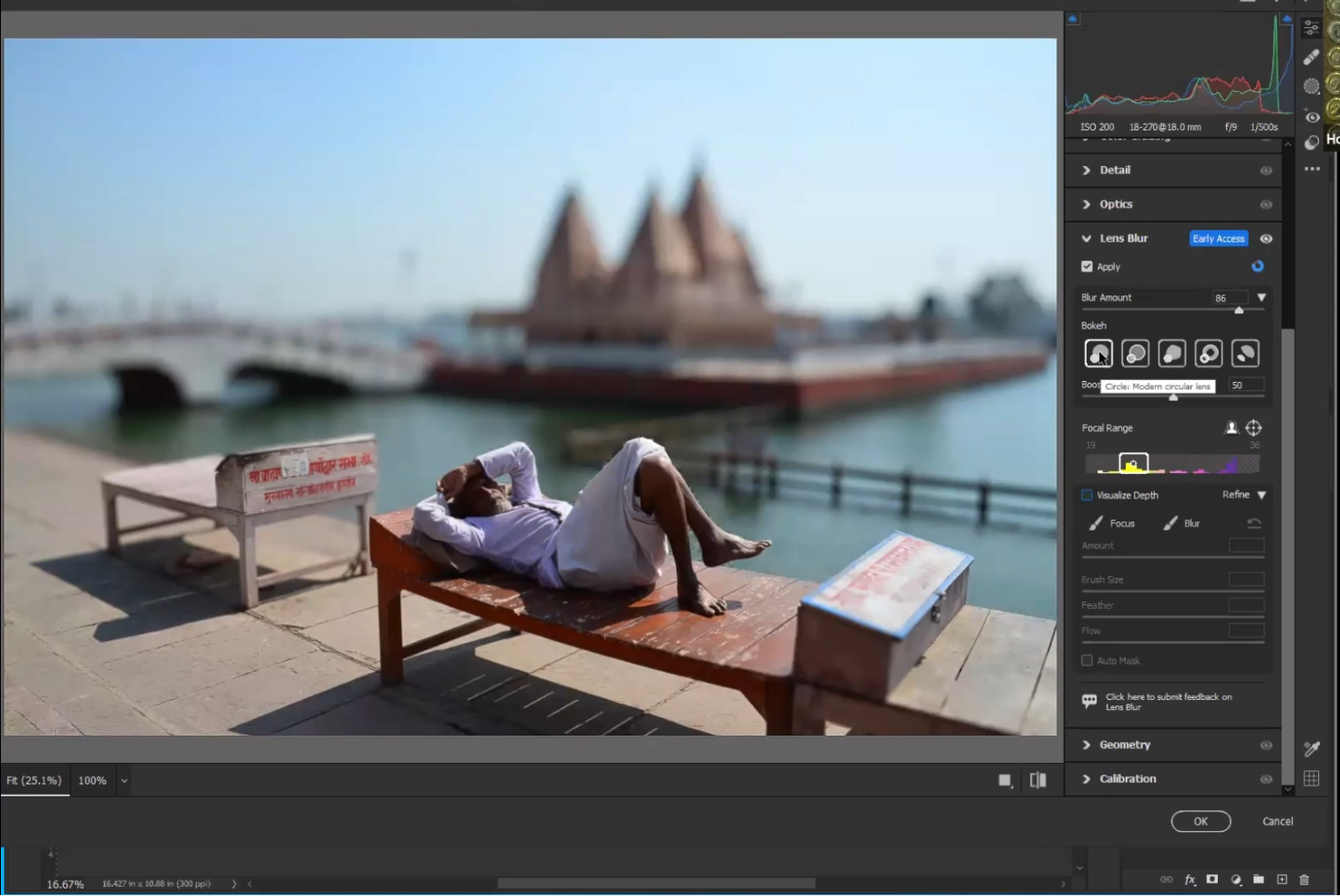1340x896 pixels.
Task: Switch to Fit (25.1%) zoom view
Action: (x=35, y=781)
